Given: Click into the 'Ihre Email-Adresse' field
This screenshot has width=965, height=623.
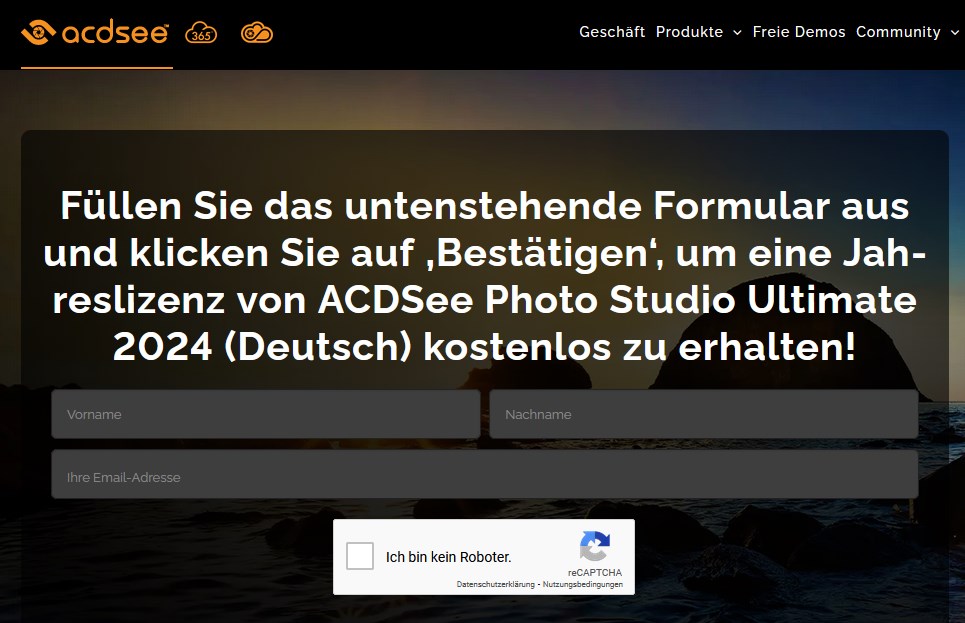Looking at the screenshot, I should [485, 474].
